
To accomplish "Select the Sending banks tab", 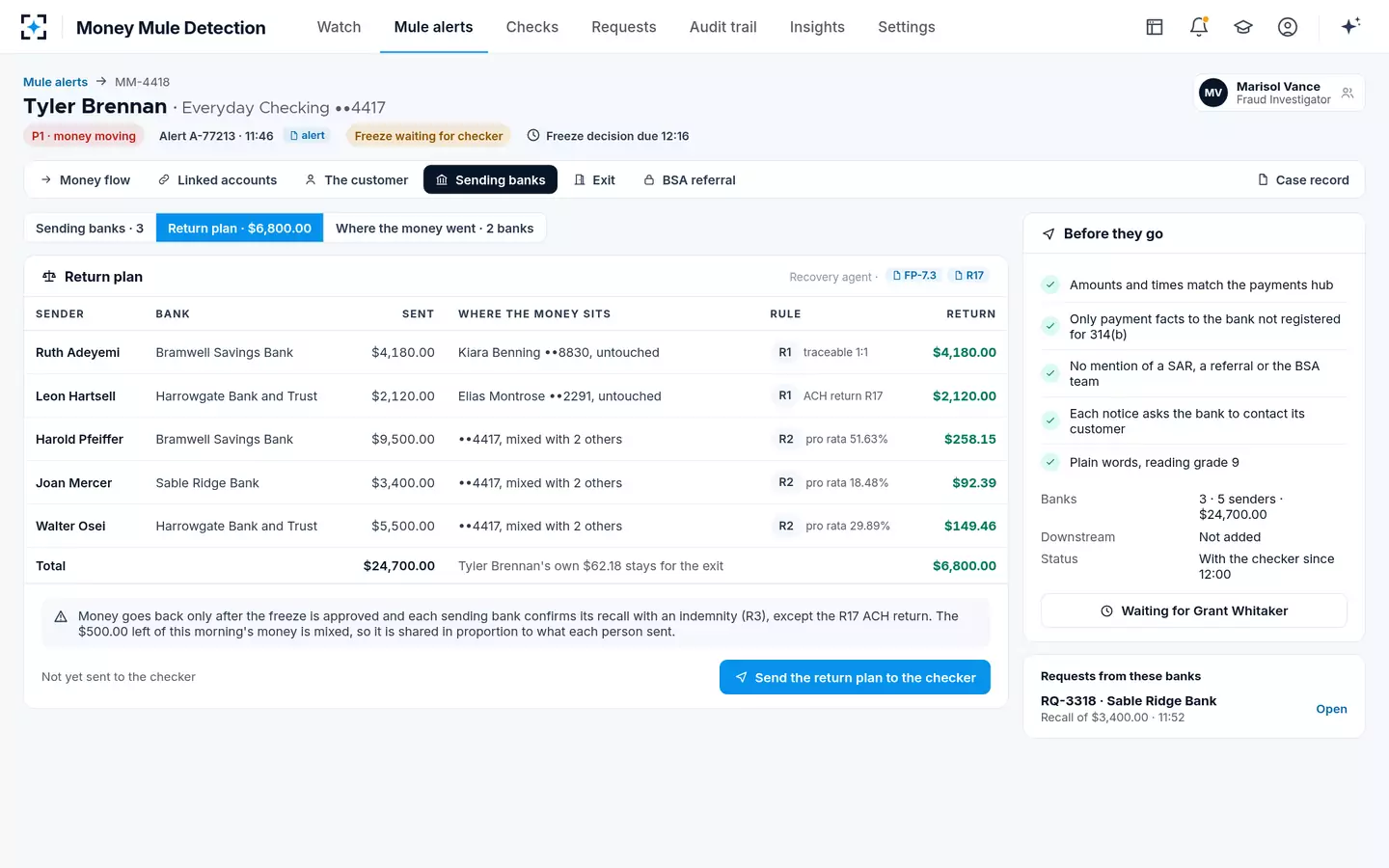I will [490, 180].
